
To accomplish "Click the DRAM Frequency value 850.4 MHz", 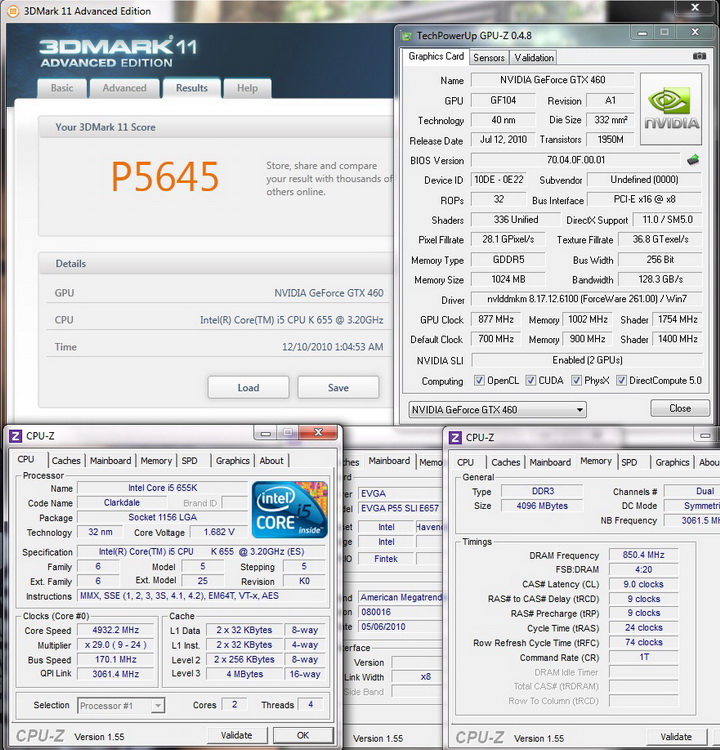I will click(x=643, y=555).
